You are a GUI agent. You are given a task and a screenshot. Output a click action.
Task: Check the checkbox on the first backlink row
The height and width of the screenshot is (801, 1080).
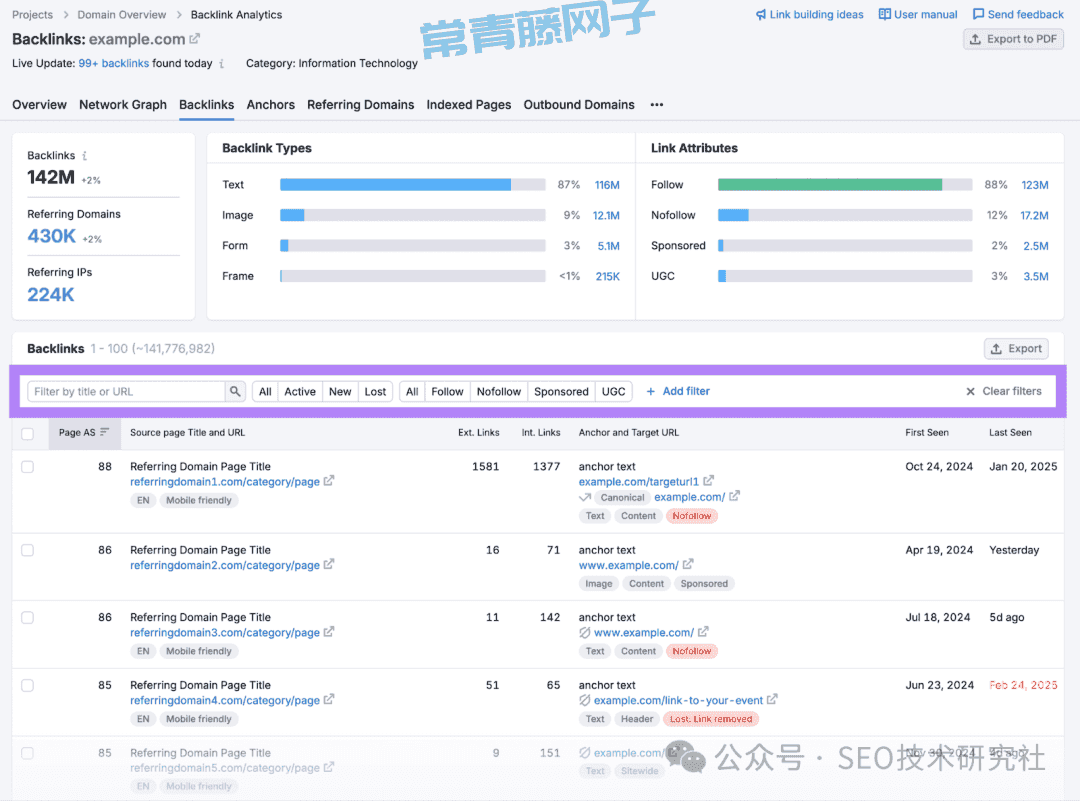point(27,466)
